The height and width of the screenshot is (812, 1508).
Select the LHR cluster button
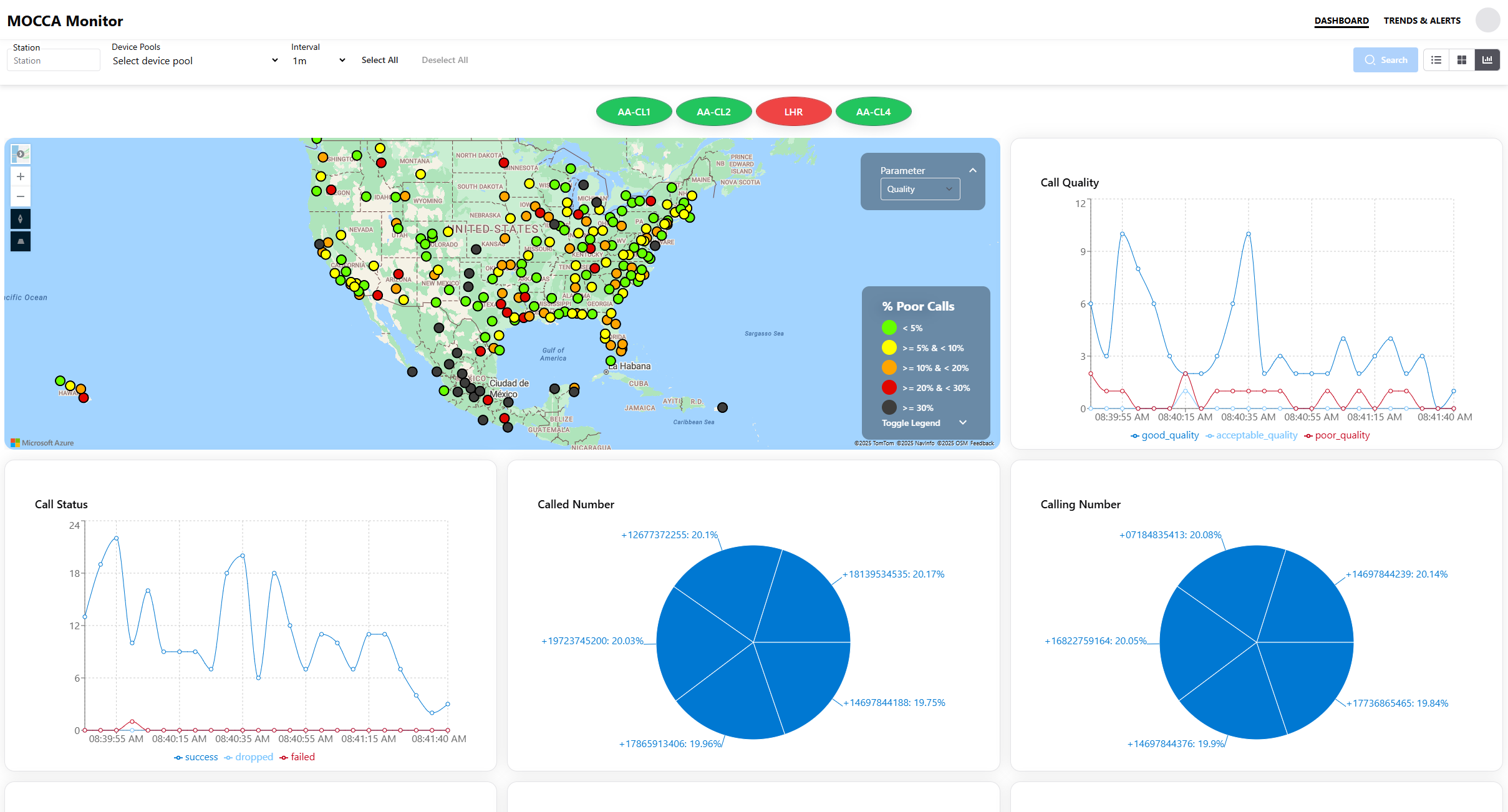(793, 111)
